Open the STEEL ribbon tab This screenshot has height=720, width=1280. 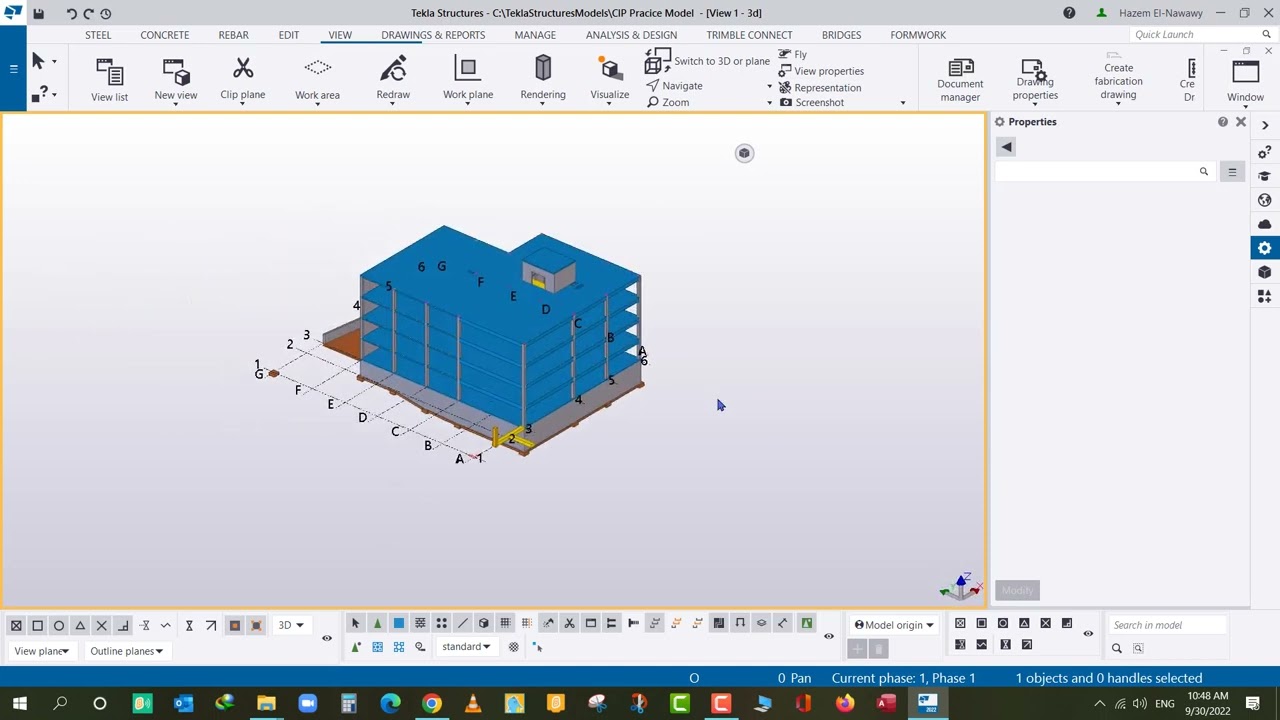tap(98, 35)
